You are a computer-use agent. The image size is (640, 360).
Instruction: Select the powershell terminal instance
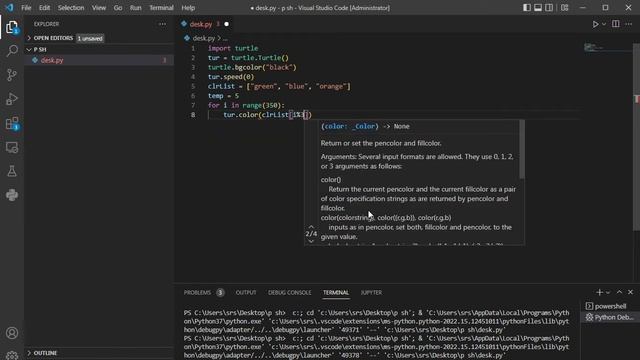pyautogui.click(x=610, y=306)
